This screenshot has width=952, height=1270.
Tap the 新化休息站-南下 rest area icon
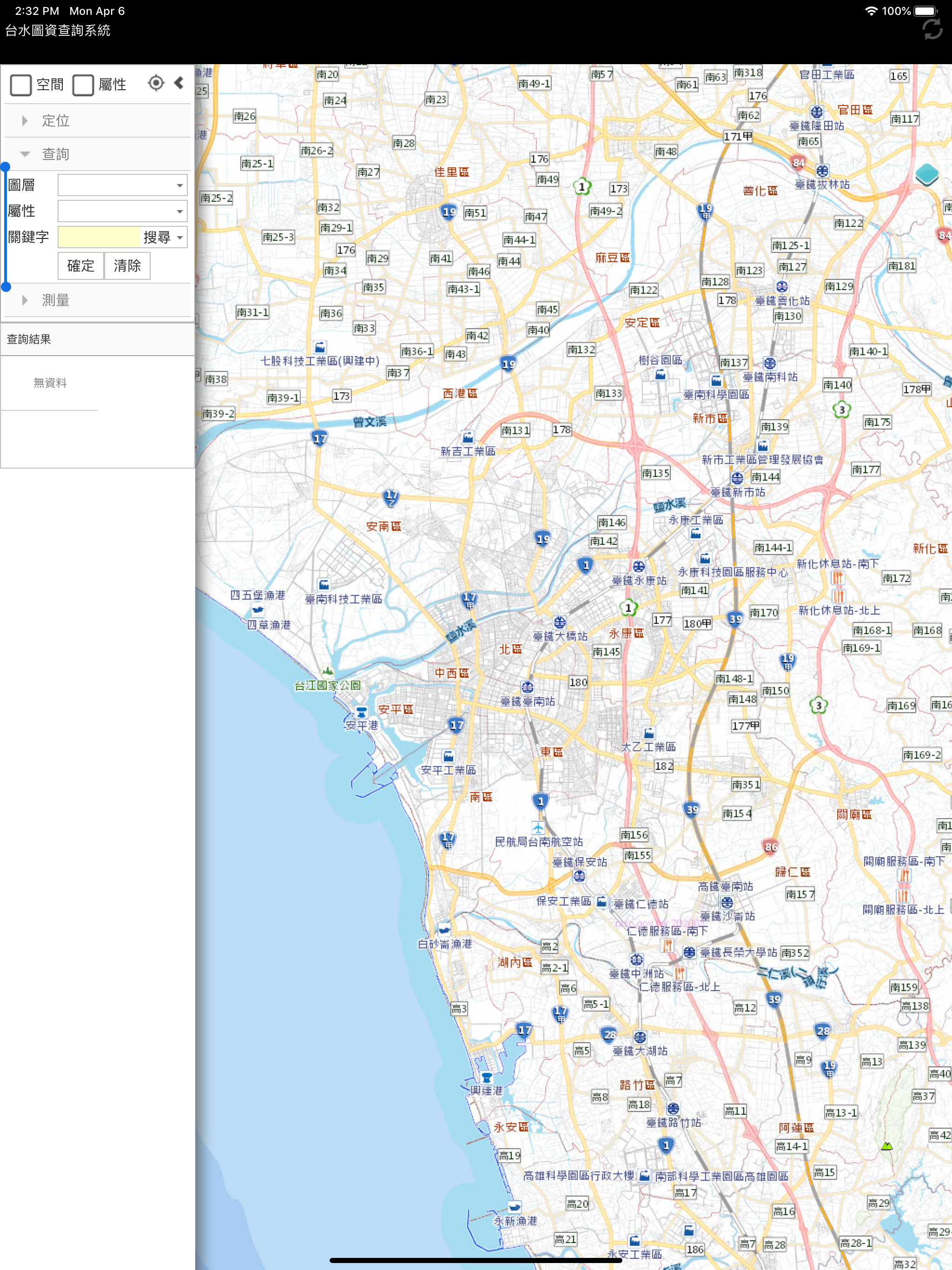click(x=838, y=577)
